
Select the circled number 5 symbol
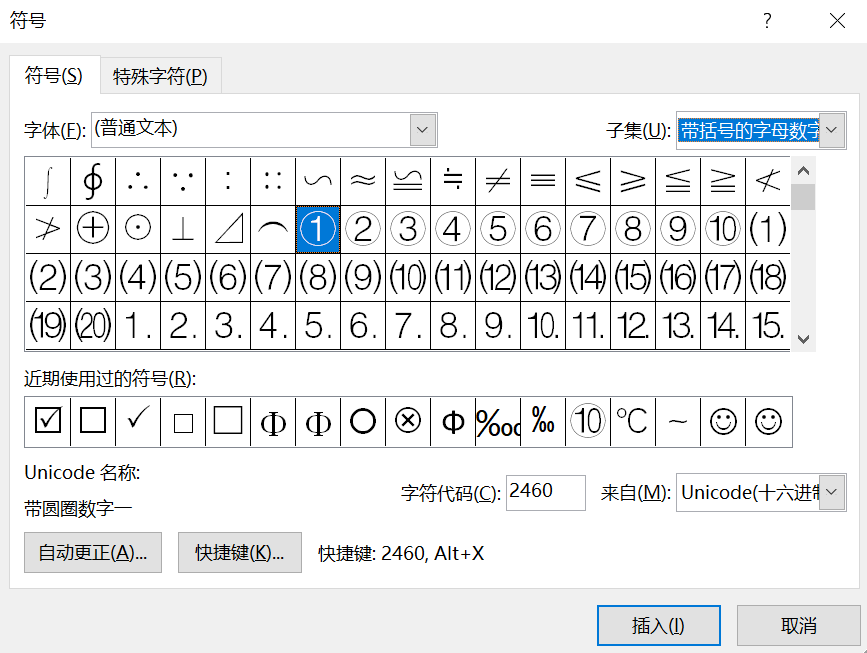pos(497,229)
